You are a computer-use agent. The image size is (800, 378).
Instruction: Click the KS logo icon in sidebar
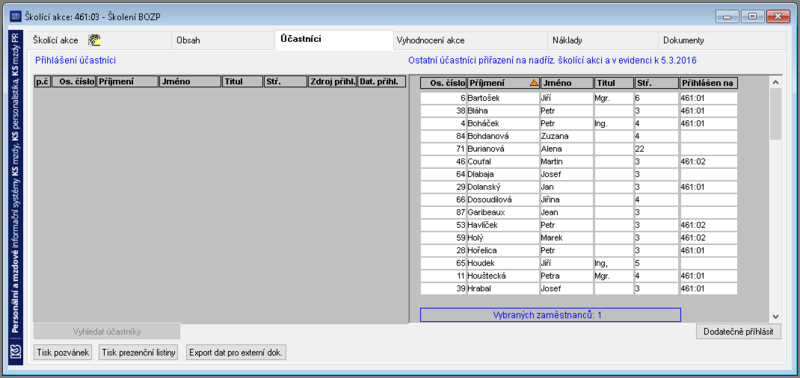[16, 351]
